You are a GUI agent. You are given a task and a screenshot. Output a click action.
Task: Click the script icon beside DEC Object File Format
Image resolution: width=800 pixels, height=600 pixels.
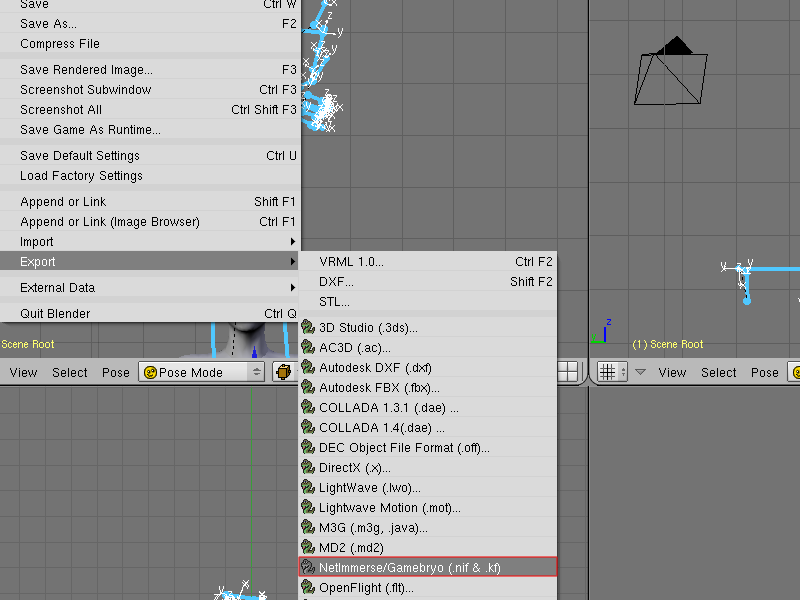click(x=308, y=447)
